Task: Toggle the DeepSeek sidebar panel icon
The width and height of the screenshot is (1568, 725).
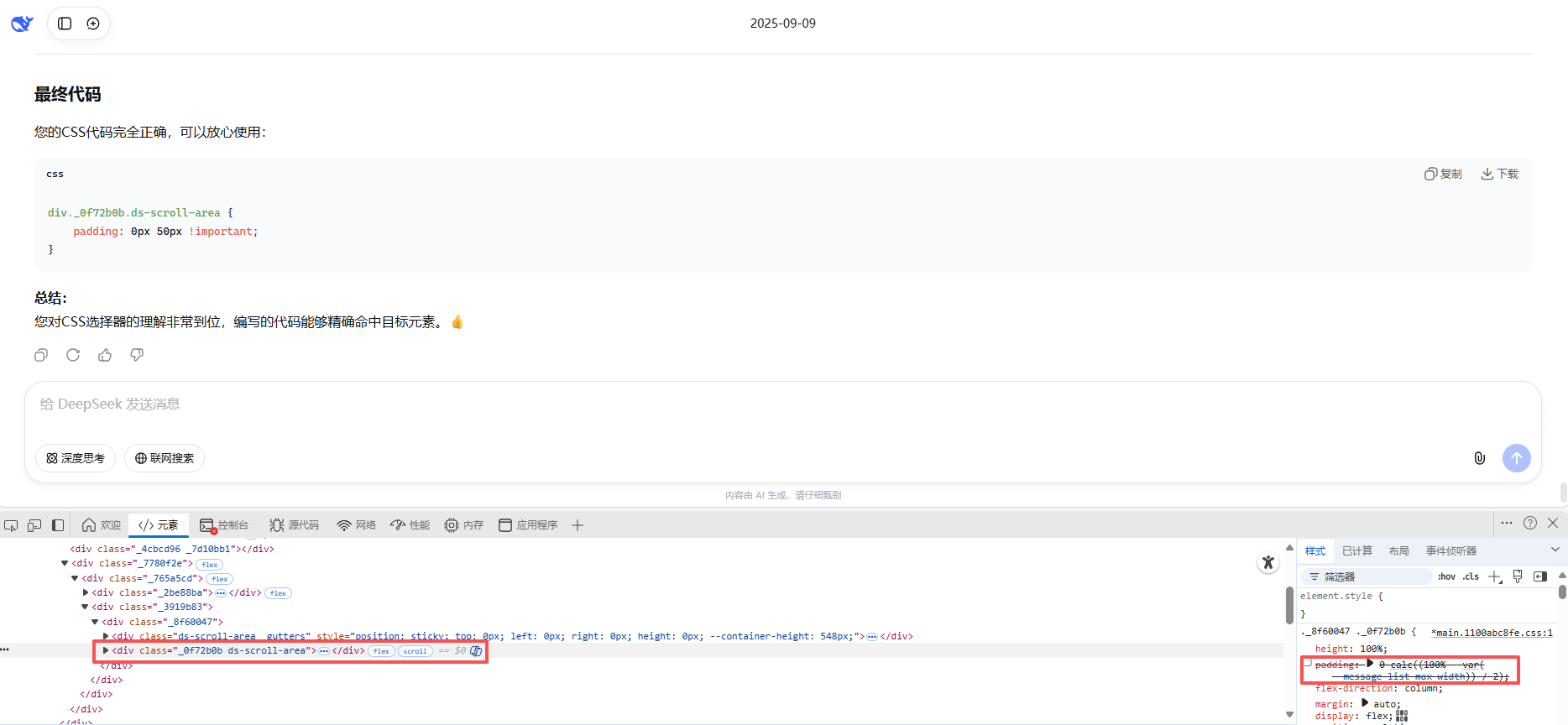Action: point(65,23)
